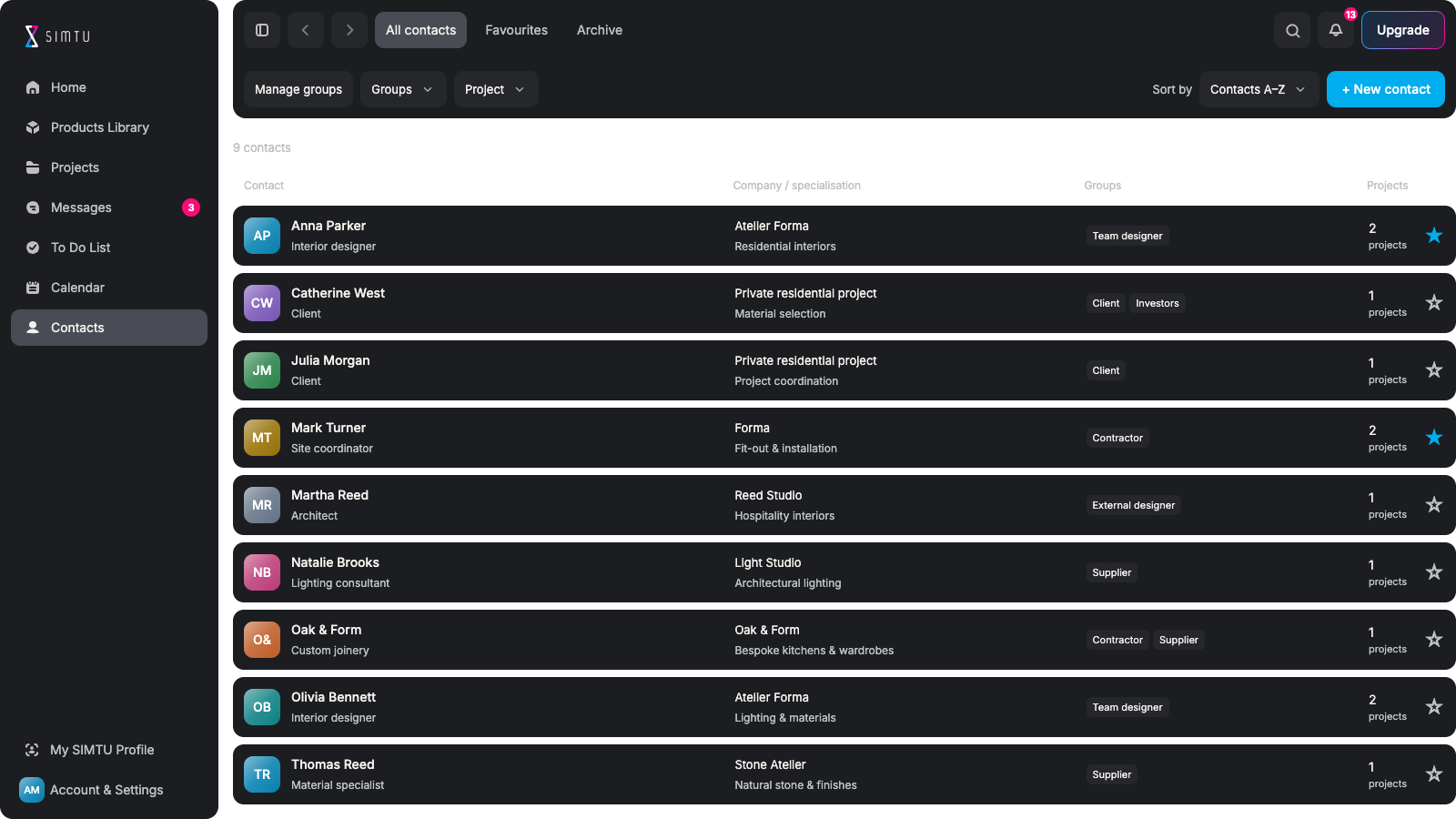
Task: Favourite Oak & Form with star
Action: tap(1434, 639)
